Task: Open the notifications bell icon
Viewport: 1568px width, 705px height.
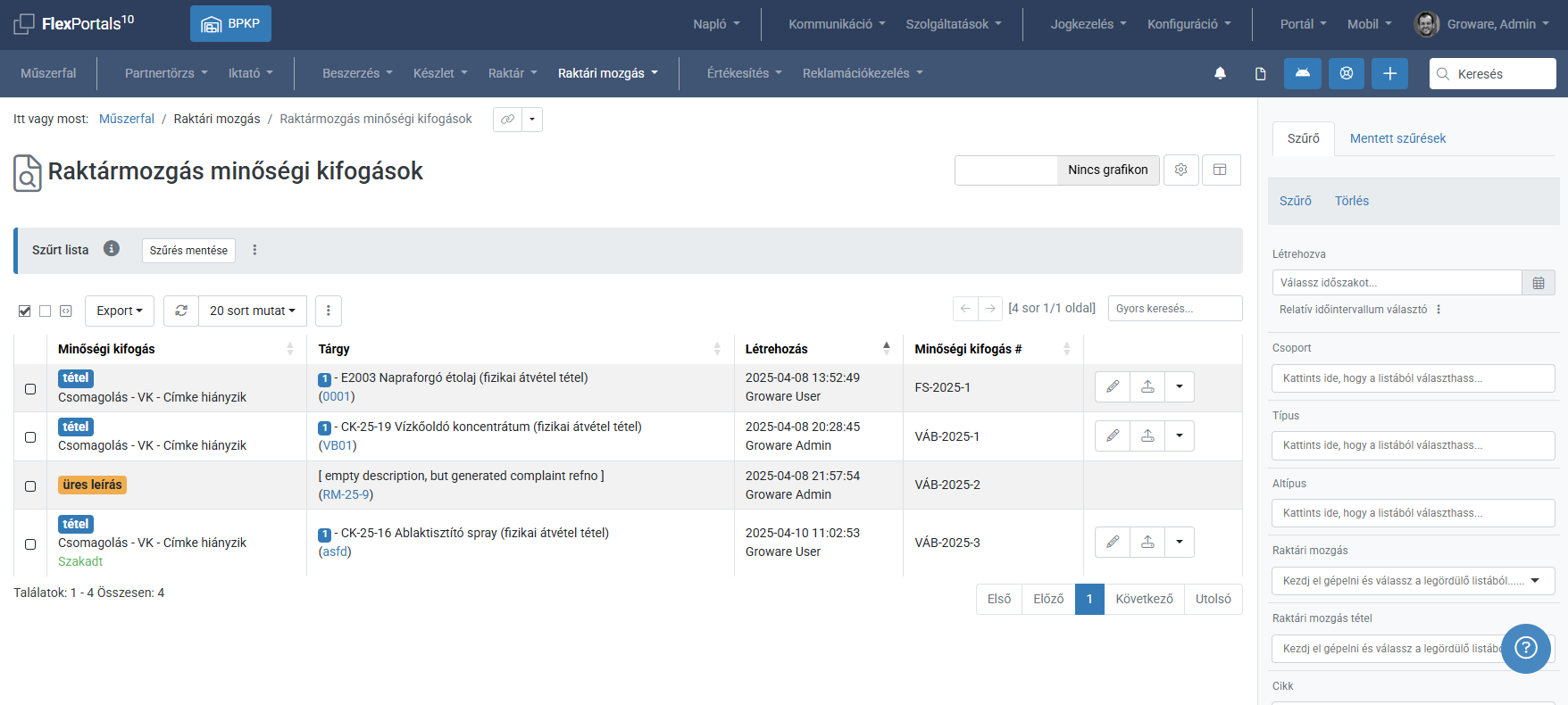Action: tap(1220, 73)
